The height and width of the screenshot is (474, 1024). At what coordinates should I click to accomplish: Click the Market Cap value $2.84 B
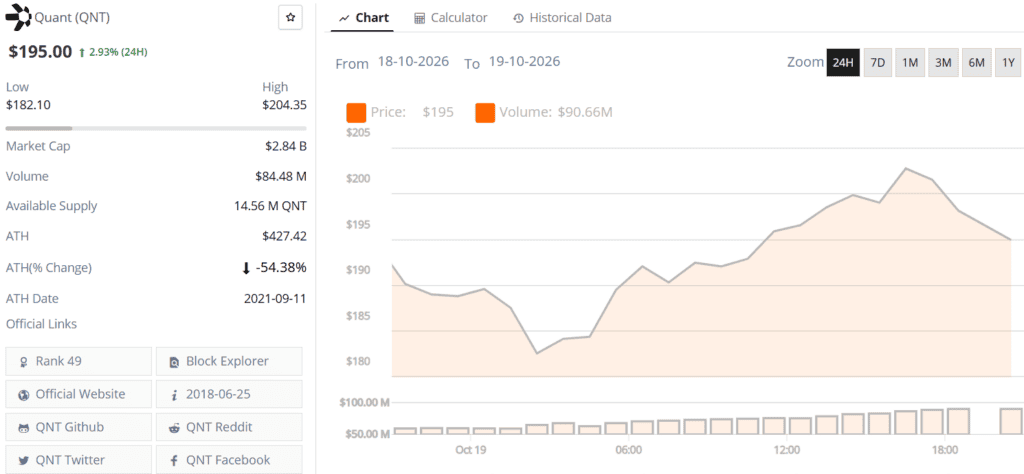[x=285, y=146]
